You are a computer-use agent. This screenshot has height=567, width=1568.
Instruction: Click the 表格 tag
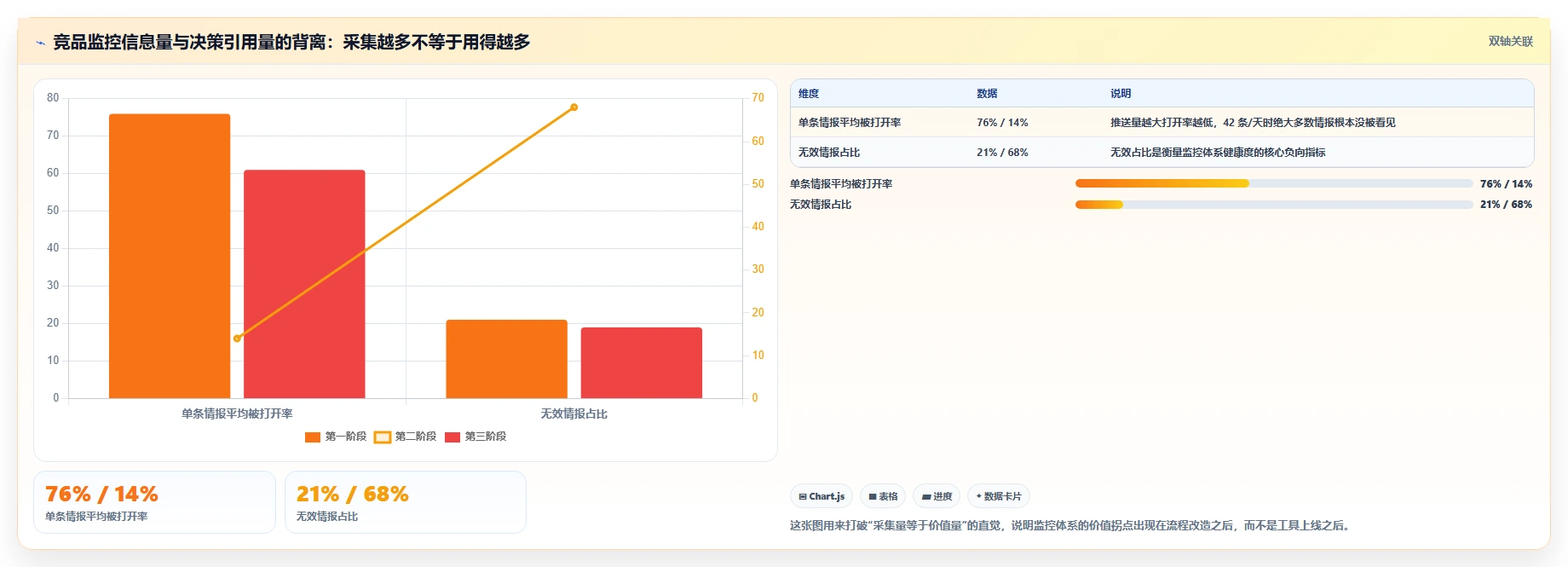pyautogui.click(x=883, y=496)
